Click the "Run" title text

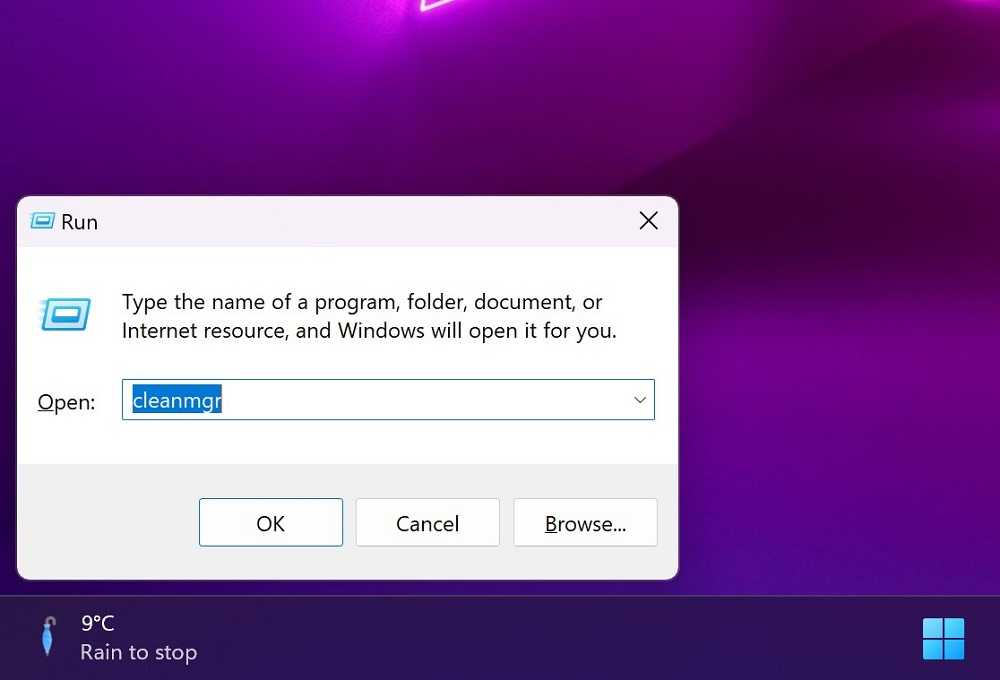click(x=80, y=222)
